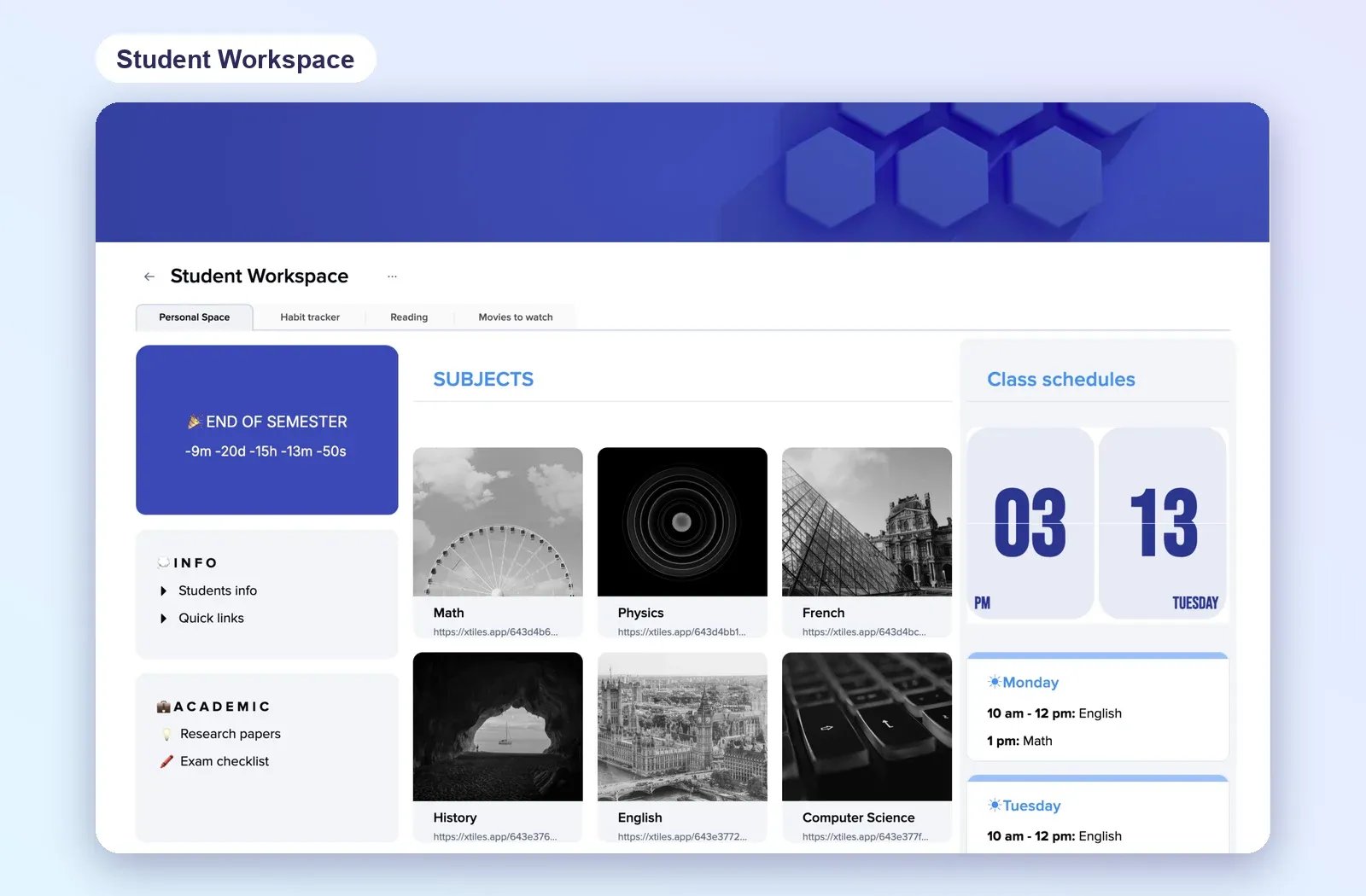Click the sun icon next to Tuesday
Screen dimensions: 1366x896
(995, 805)
